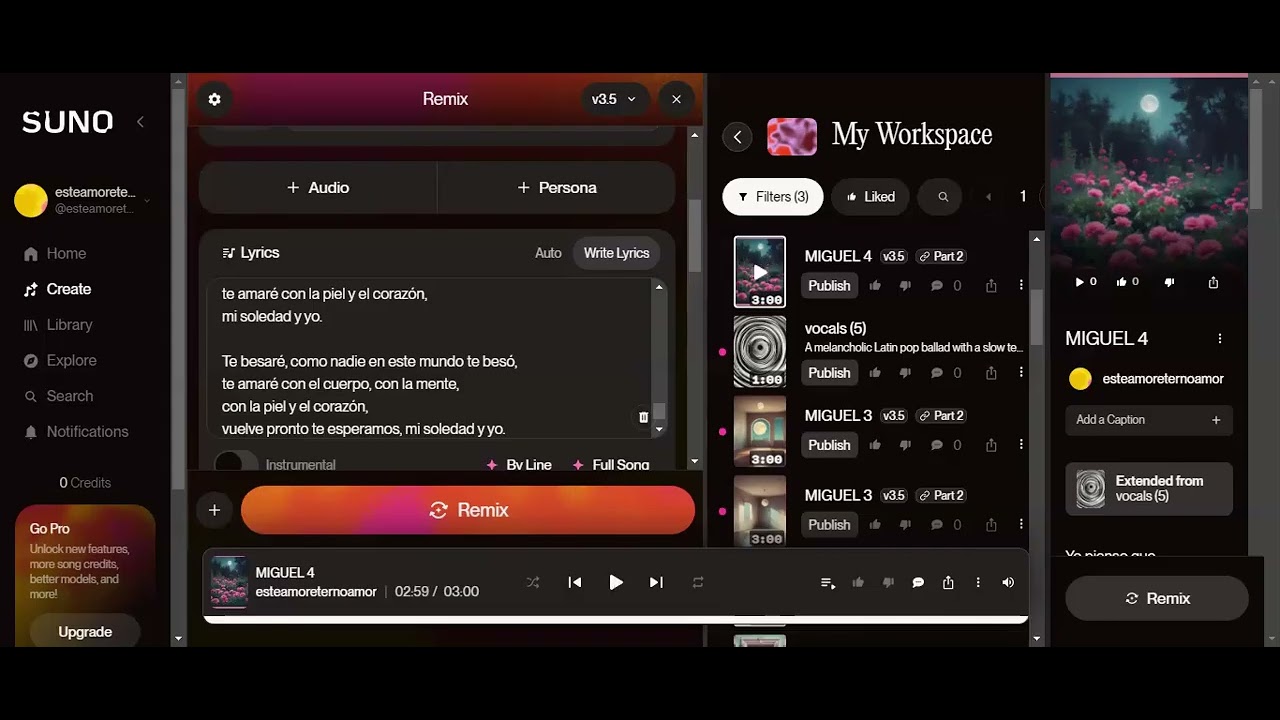Play MIGUEL 4 in the player bar

(x=616, y=582)
